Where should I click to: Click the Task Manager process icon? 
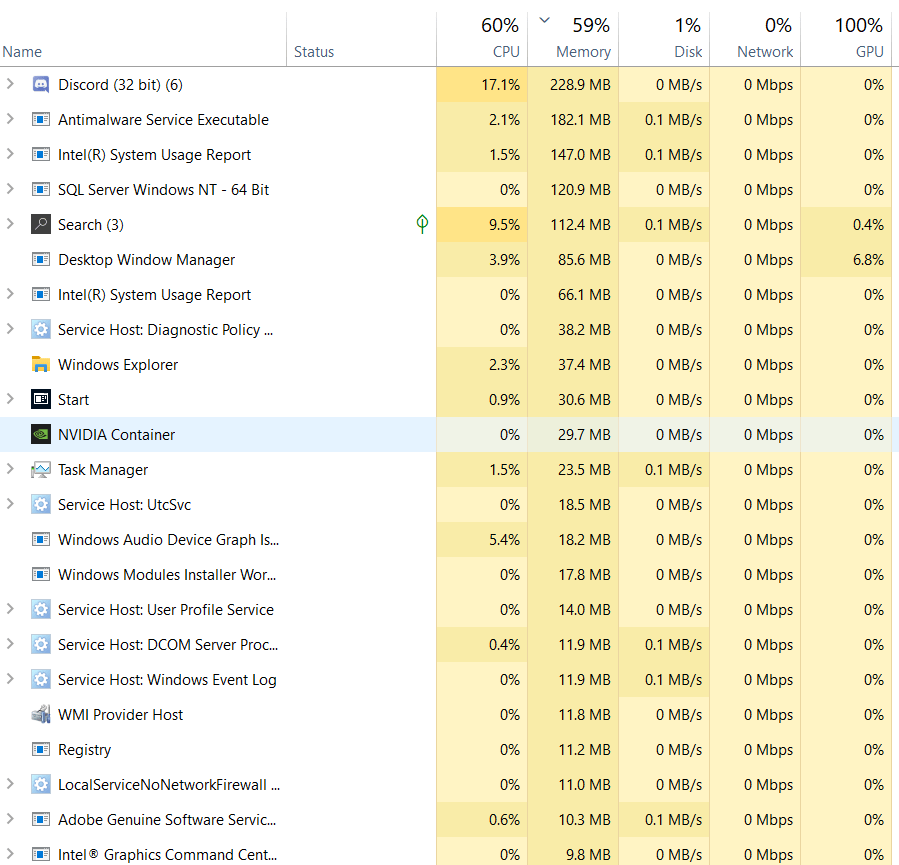pyautogui.click(x=41, y=469)
